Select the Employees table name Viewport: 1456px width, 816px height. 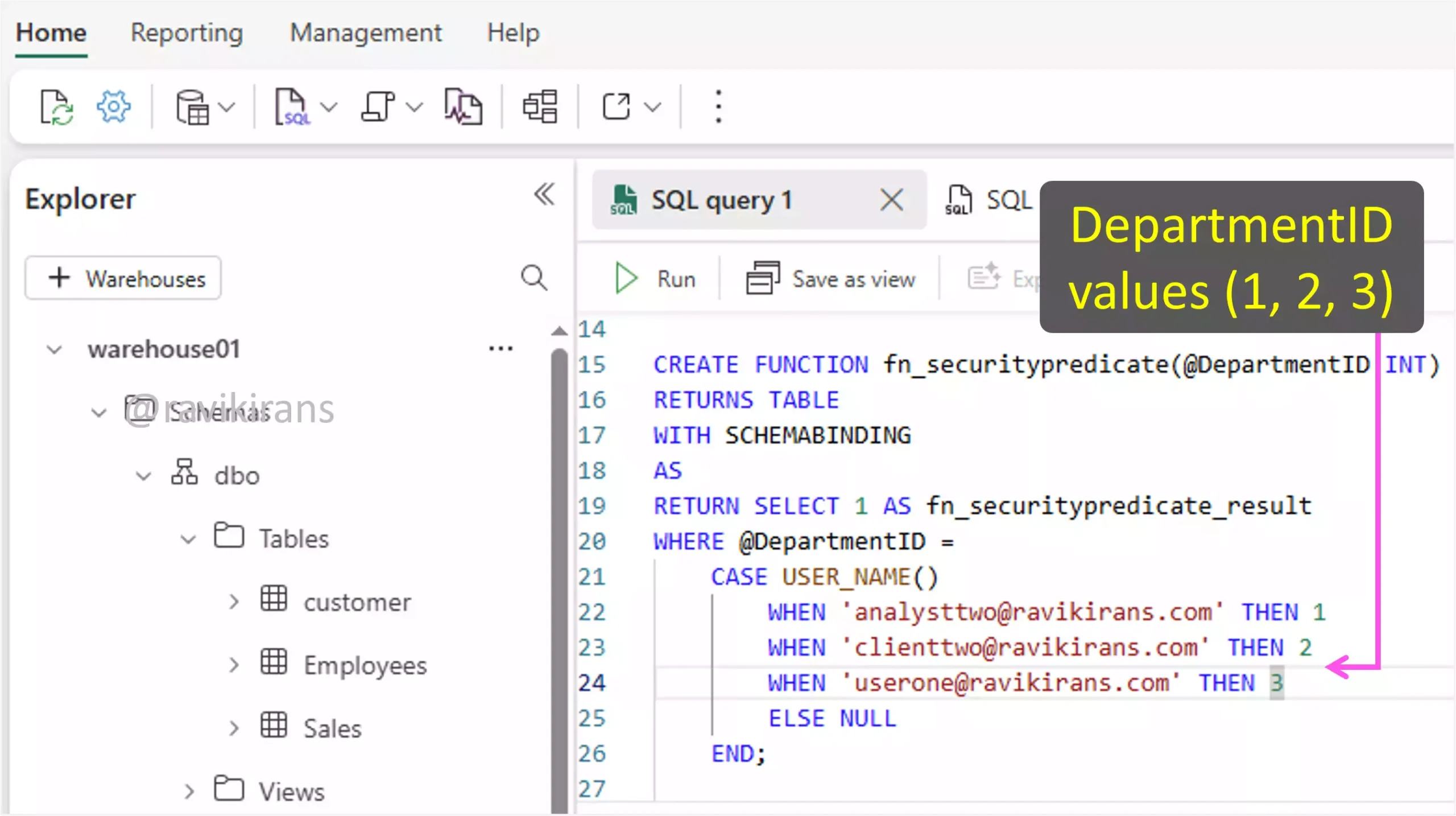click(x=365, y=665)
